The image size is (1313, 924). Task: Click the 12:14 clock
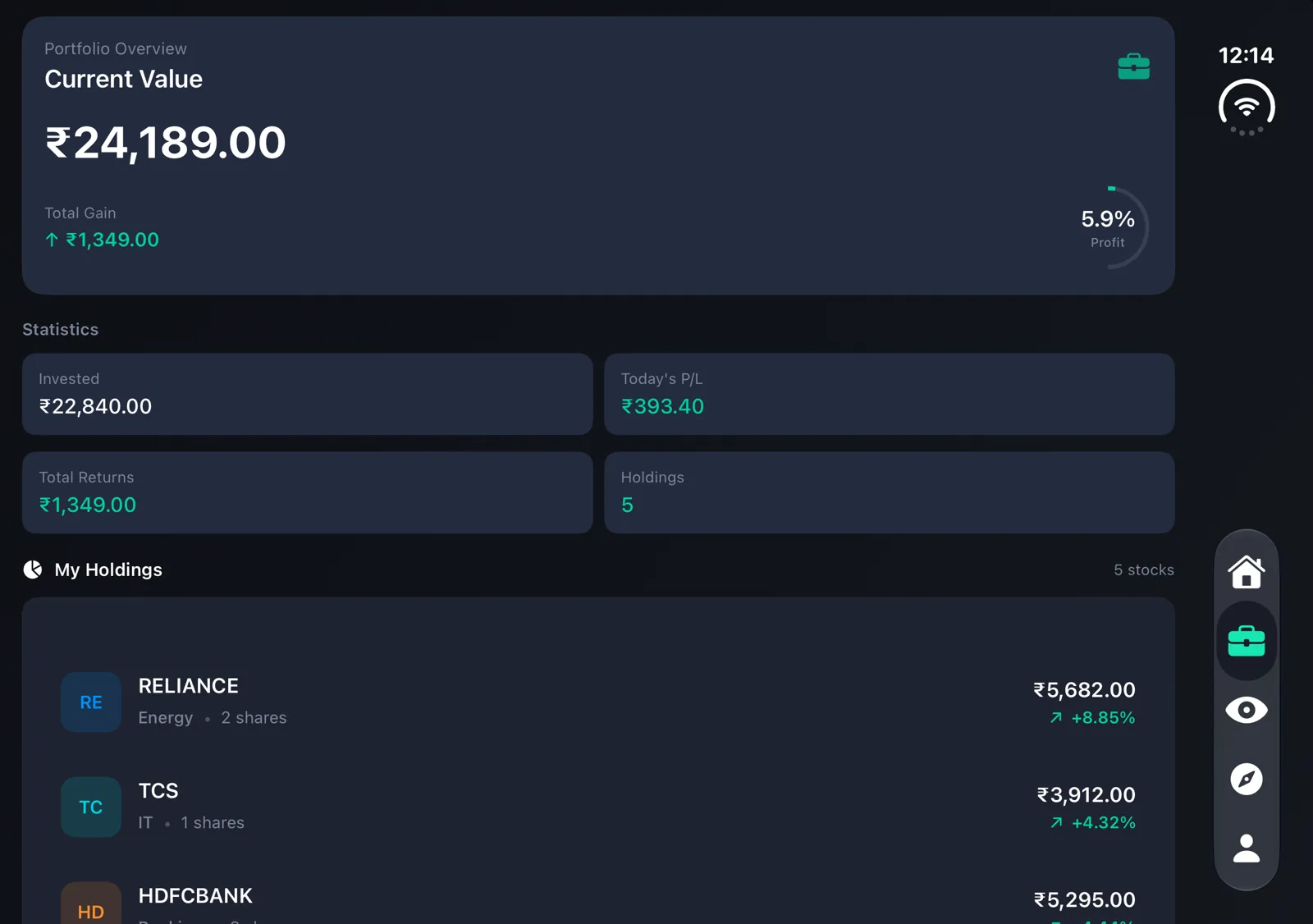(1246, 56)
